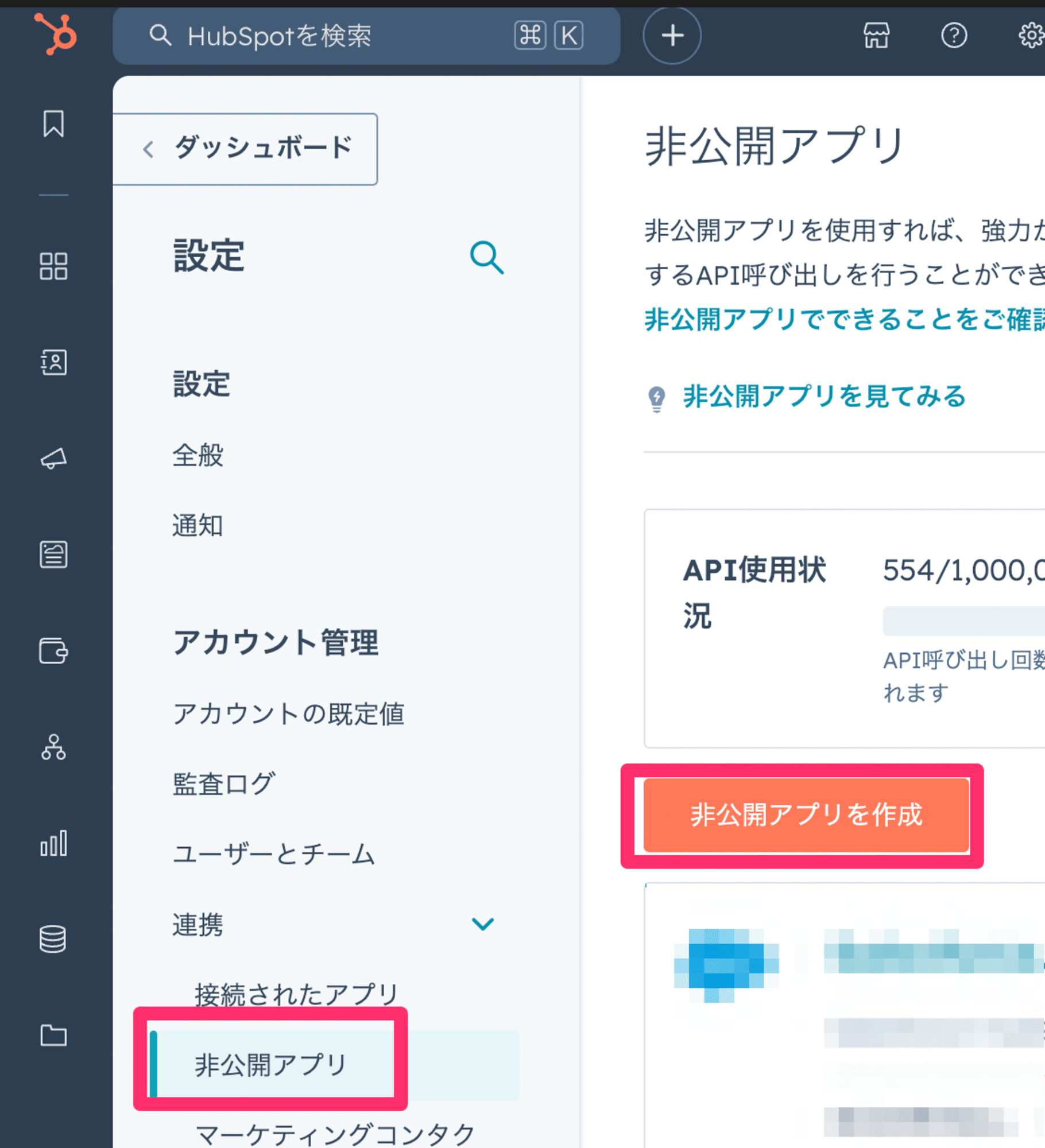Viewport: 1045px width, 1148px height.
Task: Click the 554/1,000,0 API usage count
Action: click(963, 571)
